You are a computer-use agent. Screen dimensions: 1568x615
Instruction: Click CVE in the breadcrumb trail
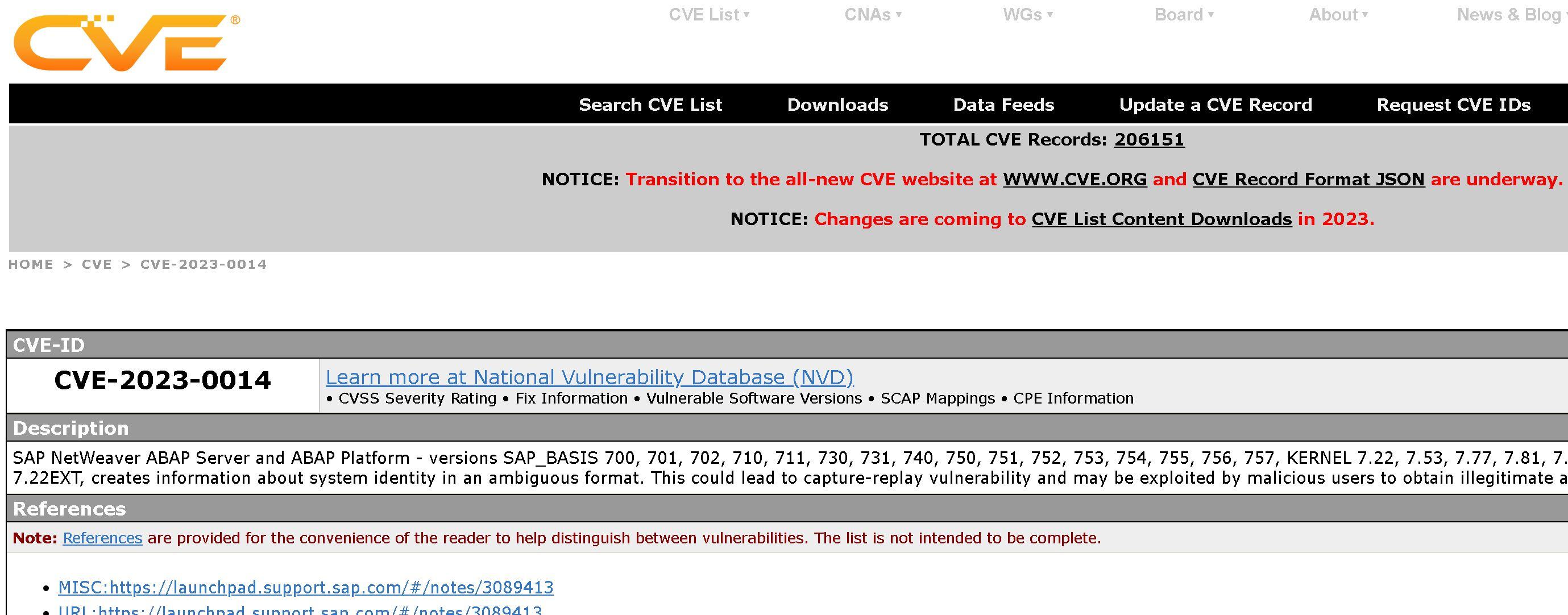(x=97, y=264)
